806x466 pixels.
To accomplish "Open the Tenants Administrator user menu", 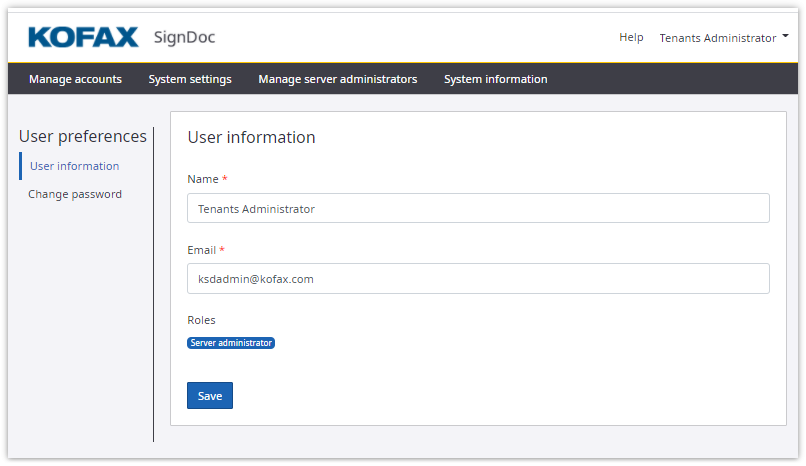I will pos(717,38).
